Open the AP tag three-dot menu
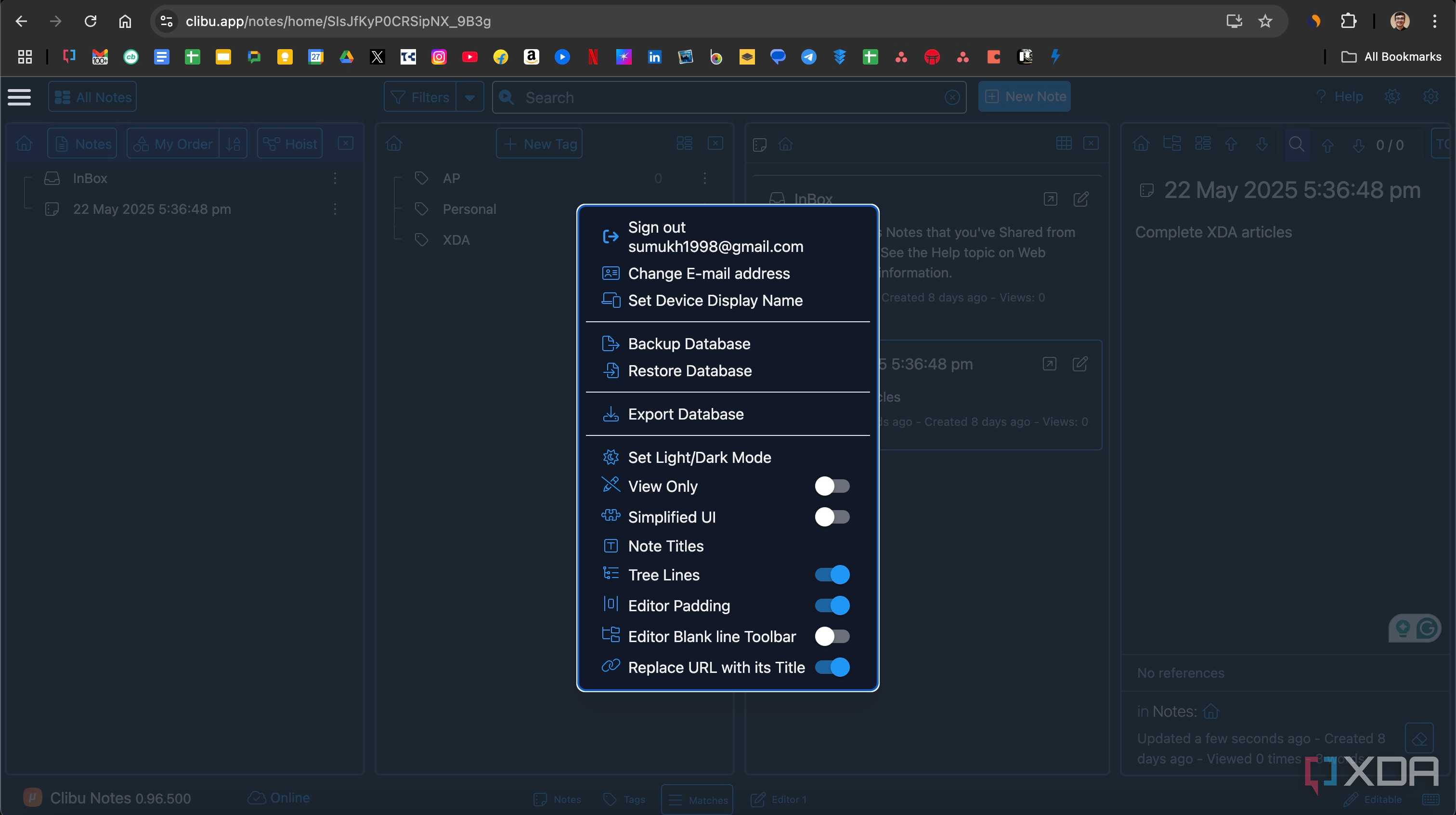The width and height of the screenshot is (1456, 815). point(705,178)
